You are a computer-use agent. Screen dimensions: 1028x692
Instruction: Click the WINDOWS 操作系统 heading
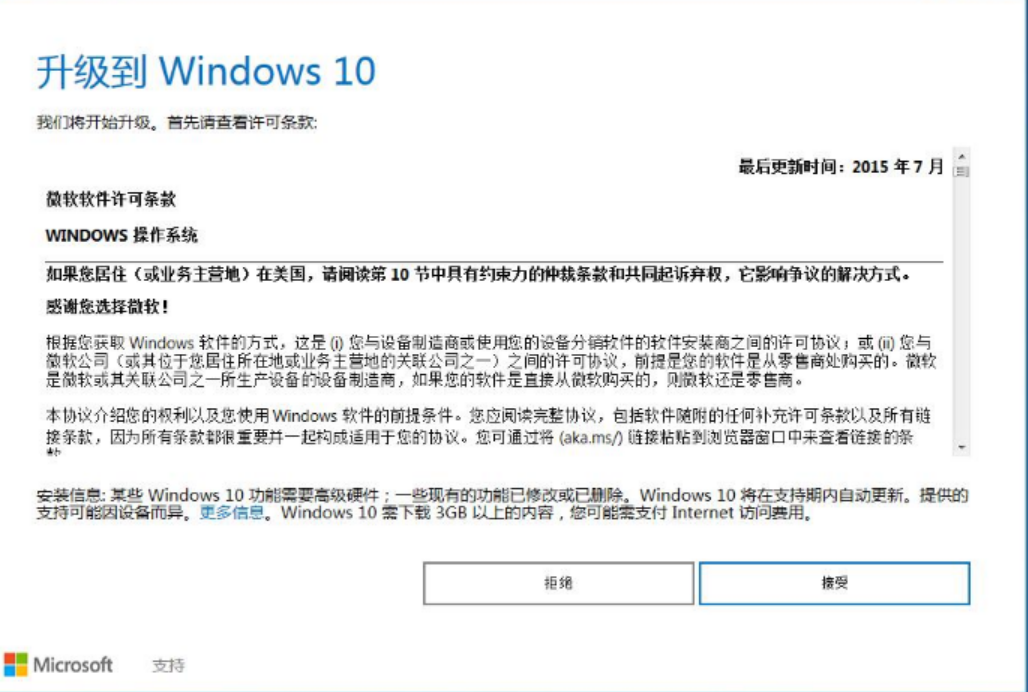click(x=121, y=235)
